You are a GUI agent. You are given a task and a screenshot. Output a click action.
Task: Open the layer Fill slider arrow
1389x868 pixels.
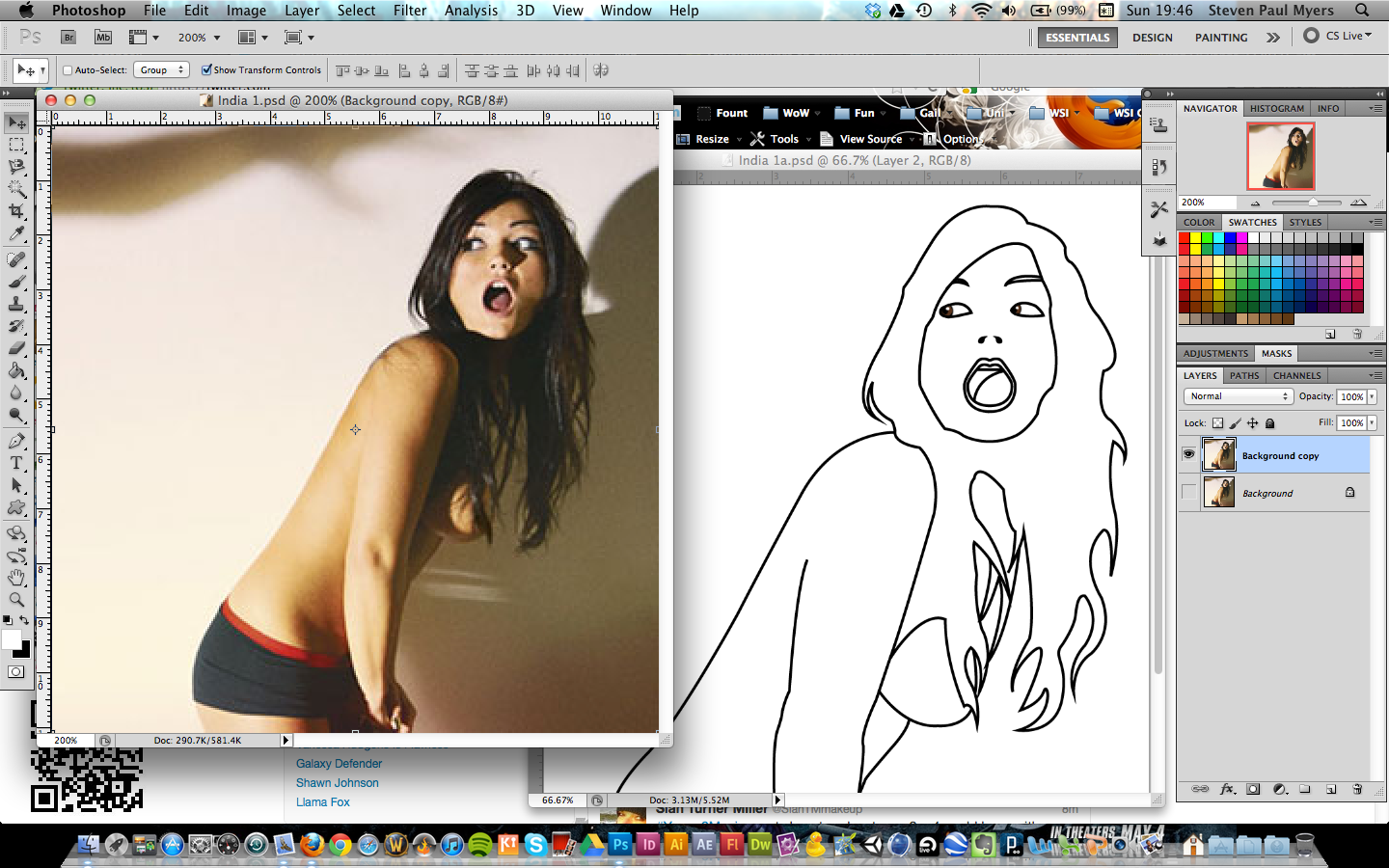tap(1372, 422)
